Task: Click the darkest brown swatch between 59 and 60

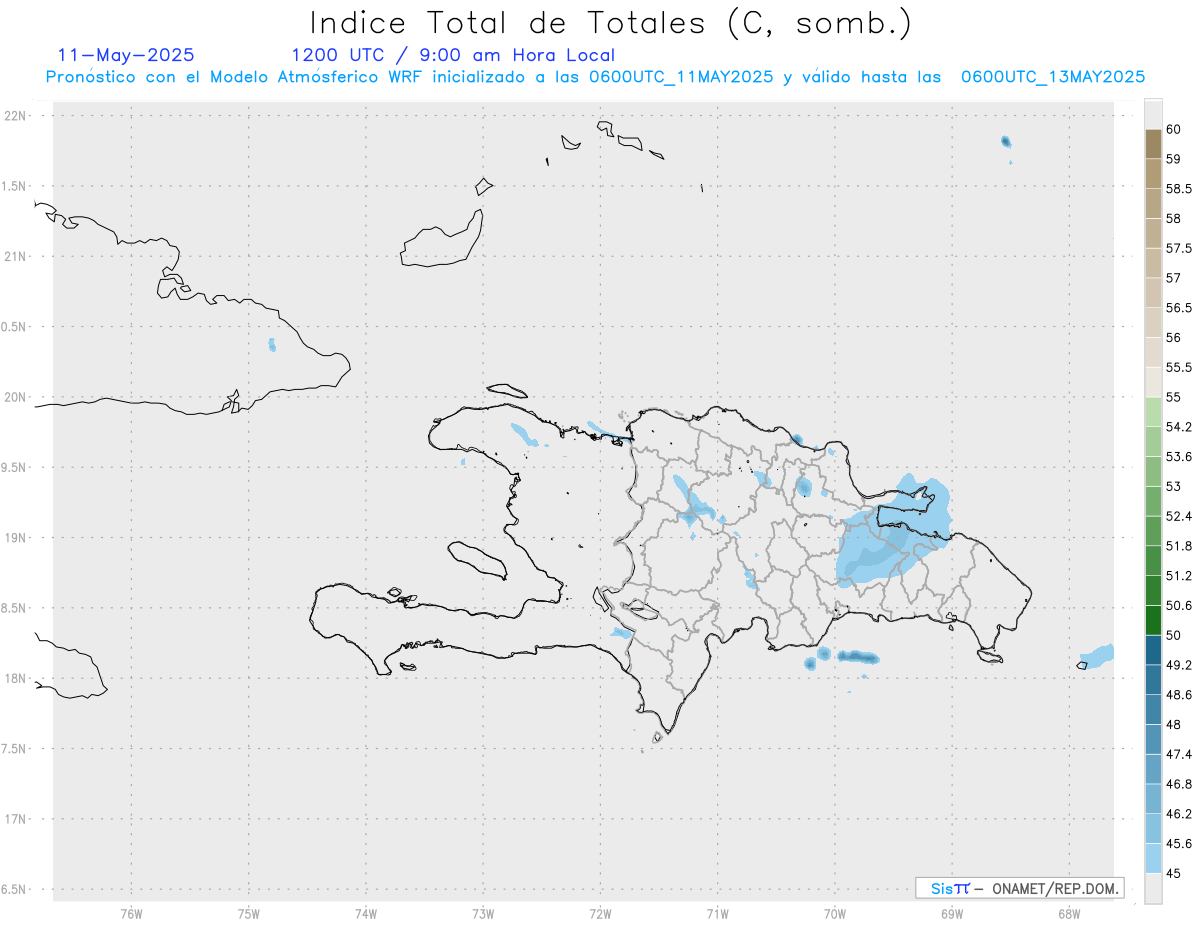Action: click(x=1153, y=144)
